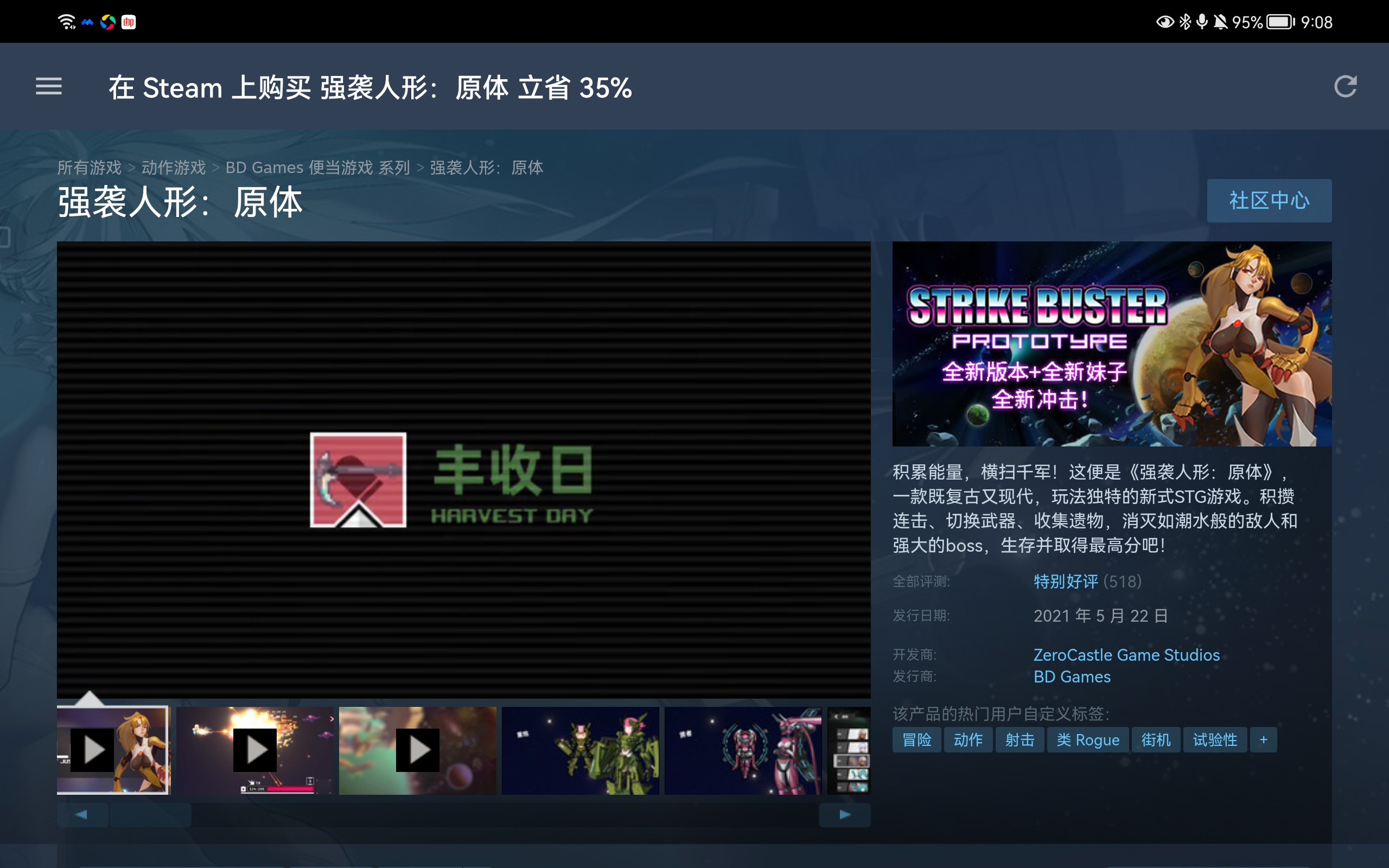Select the 试验性 tag

(1214, 740)
